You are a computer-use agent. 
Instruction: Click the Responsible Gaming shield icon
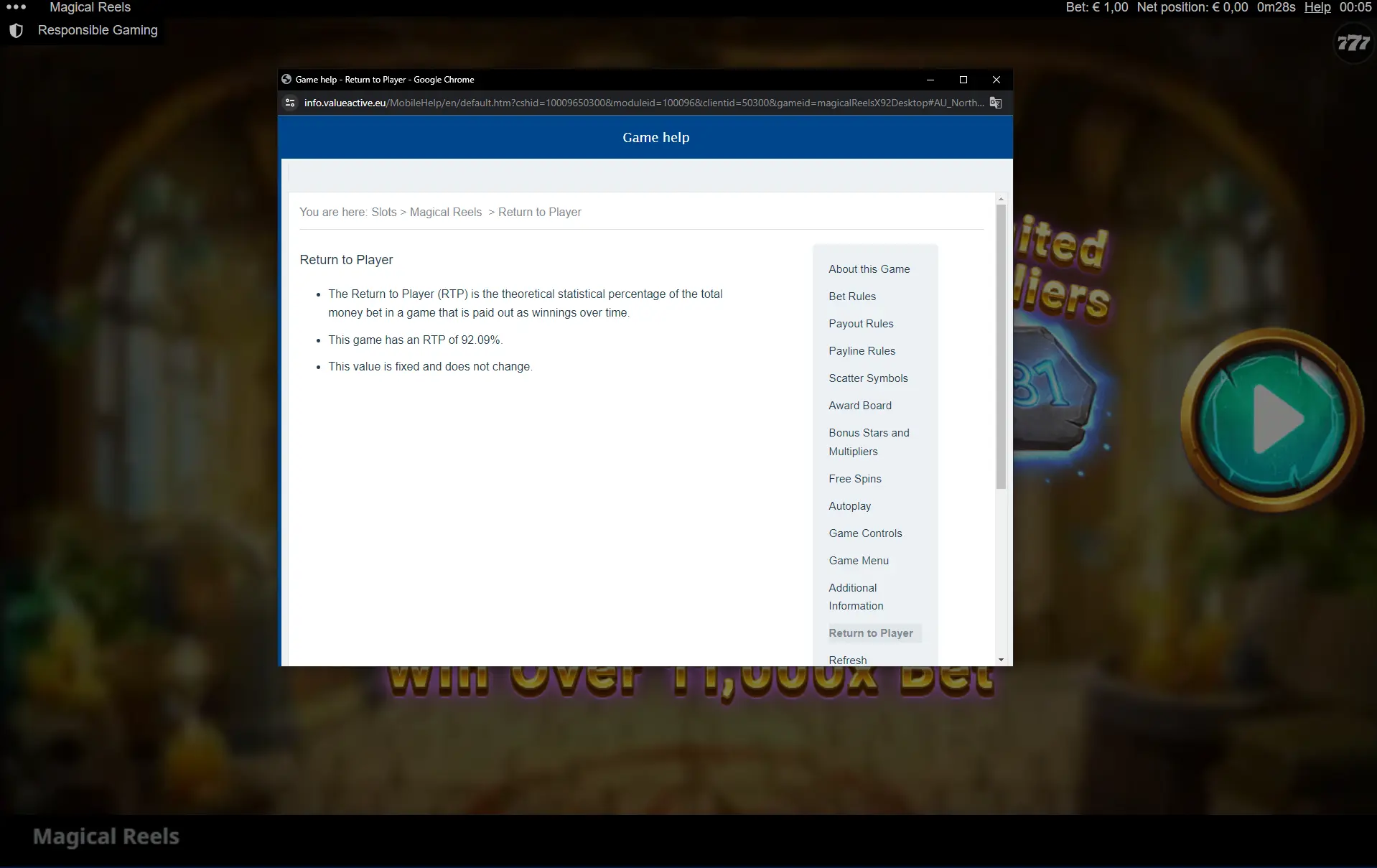point(16,30)
